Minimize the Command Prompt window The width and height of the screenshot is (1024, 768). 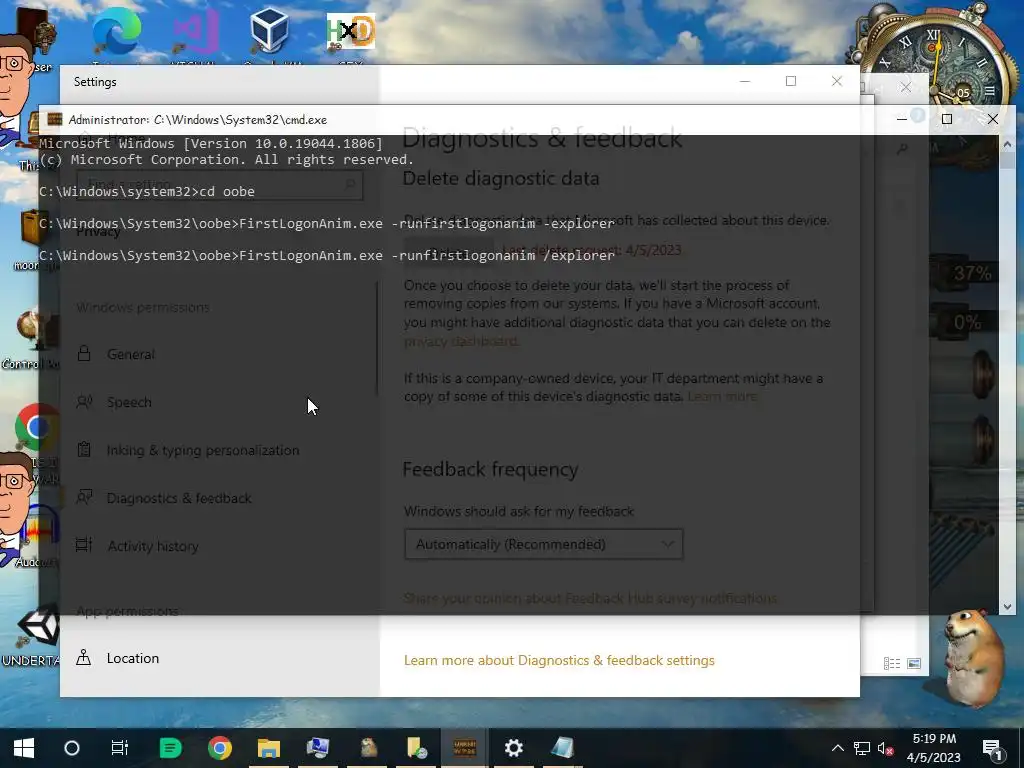(901, 120)
